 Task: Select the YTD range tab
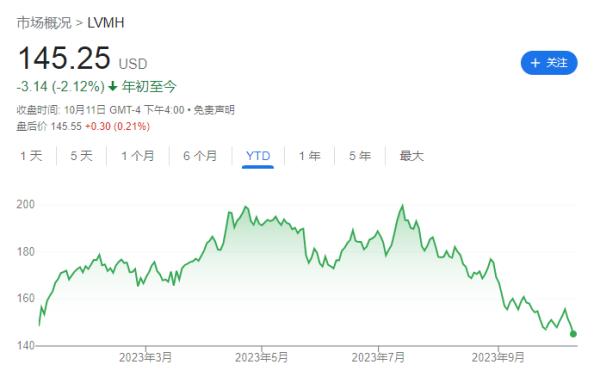[258, 156]
